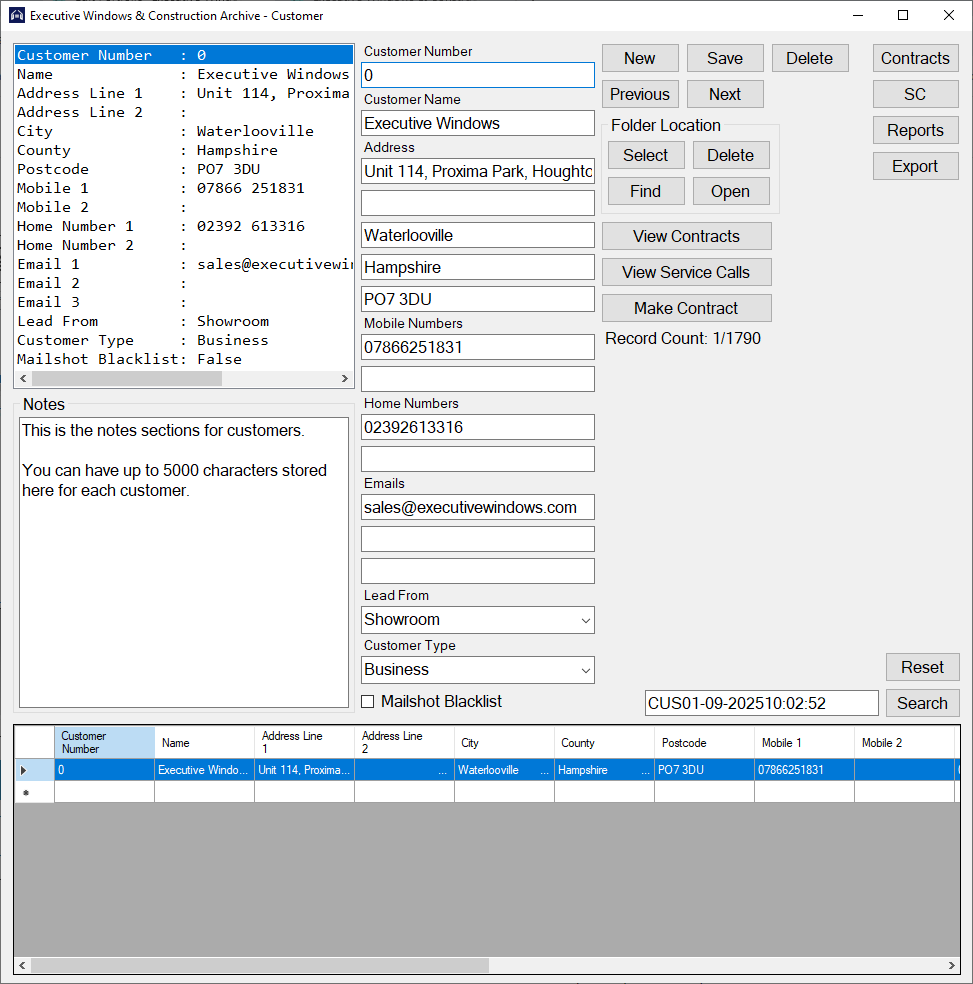Image resolution: width=973 pixels, height=984 pixels.
Task: Click View Service Calls
Action: pos(686,272)
